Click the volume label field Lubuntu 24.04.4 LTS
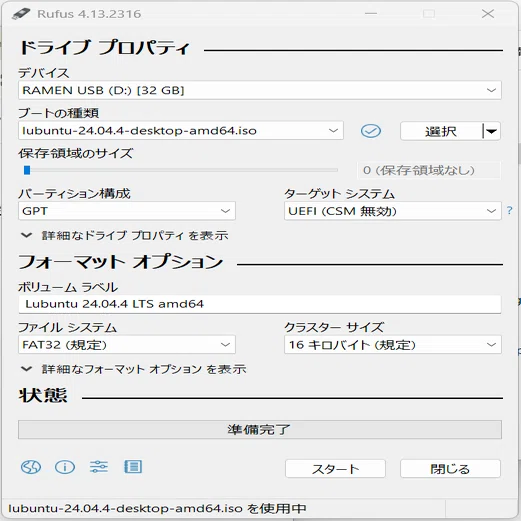The height and width of the screenshot is (521, 521). click(x=260, y=304)
